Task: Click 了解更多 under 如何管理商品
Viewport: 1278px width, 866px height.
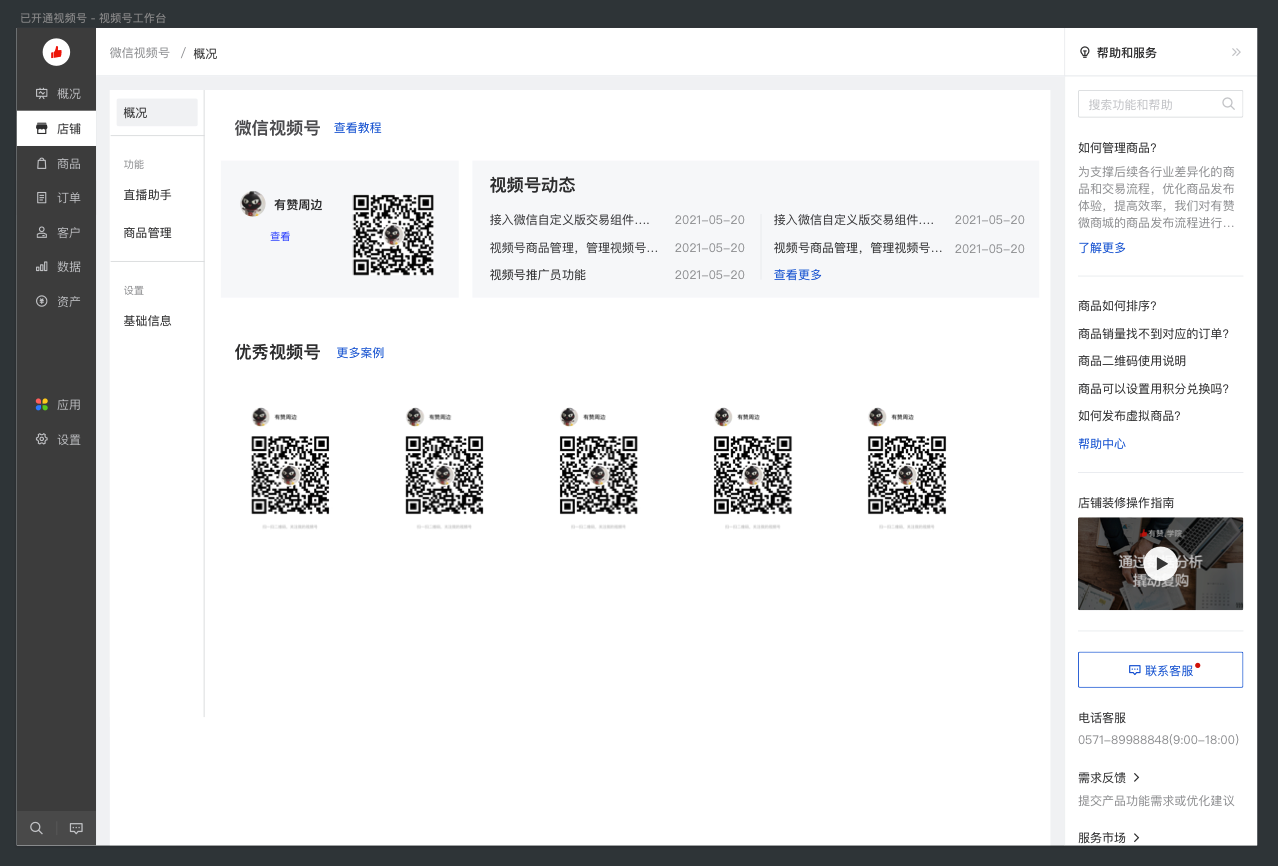Action: click(1102, 248)
